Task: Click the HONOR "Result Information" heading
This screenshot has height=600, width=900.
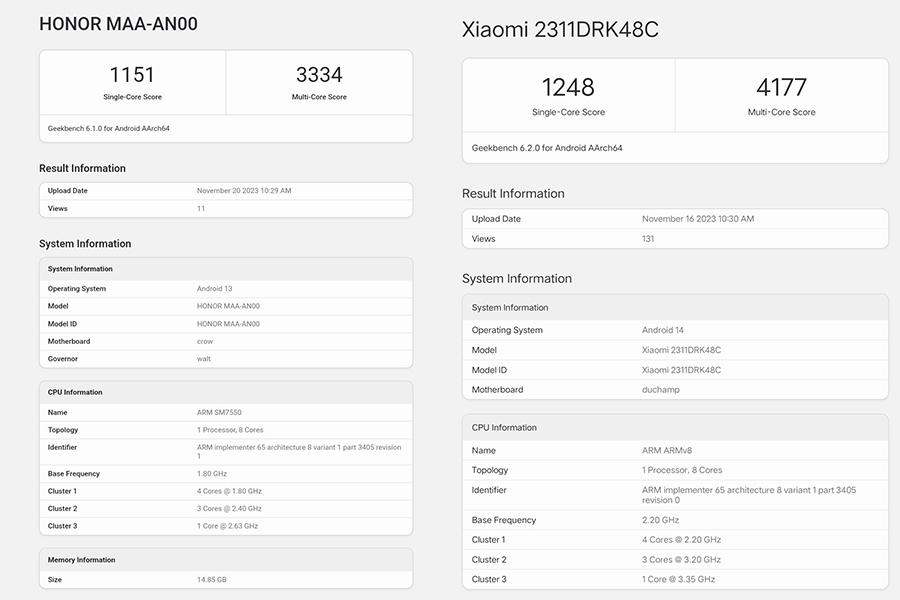Action: click(x=82, y=168)
